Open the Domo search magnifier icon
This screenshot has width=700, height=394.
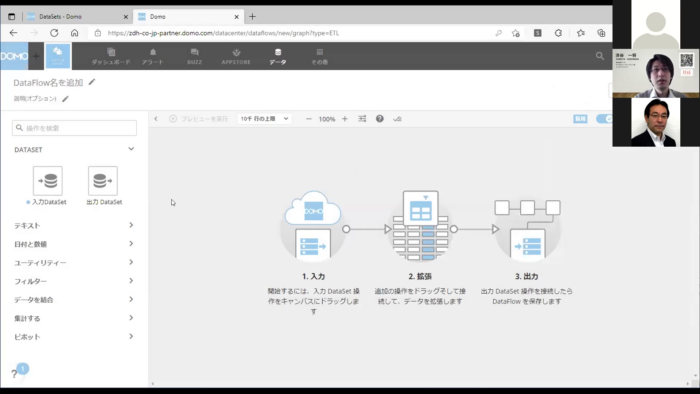pos(600,56)
